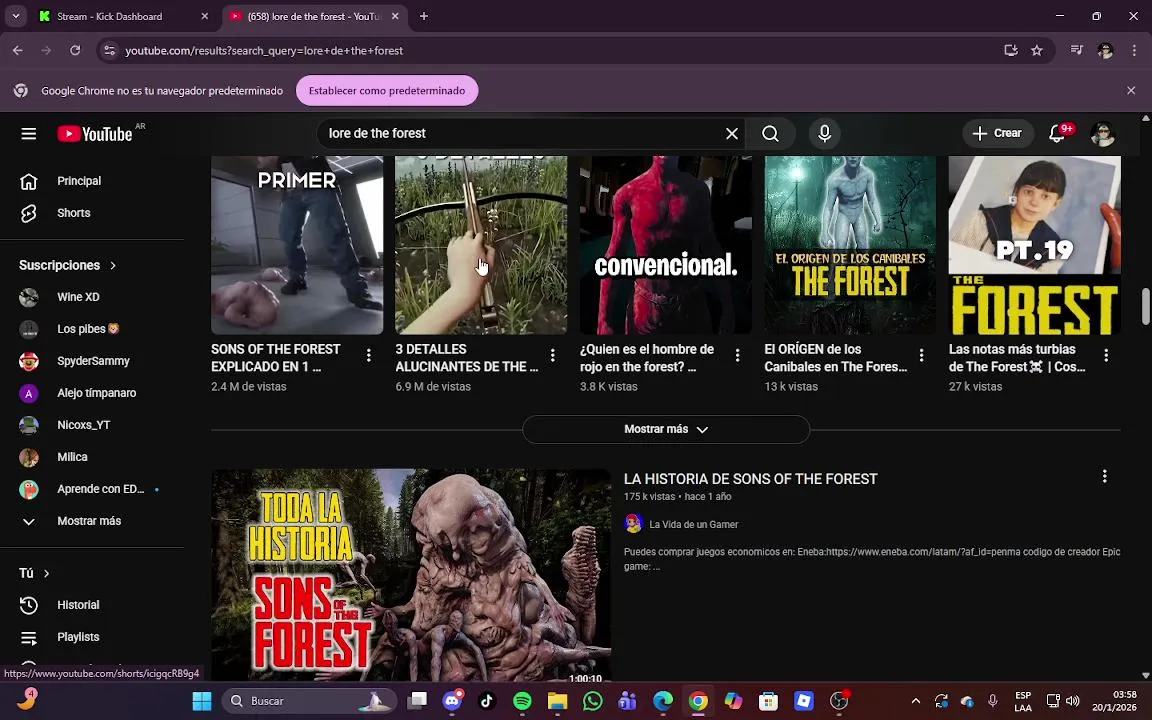
Task: Open options for SONS OF THE FOREST EXPLICADO short
Action: tap(368, 356)
